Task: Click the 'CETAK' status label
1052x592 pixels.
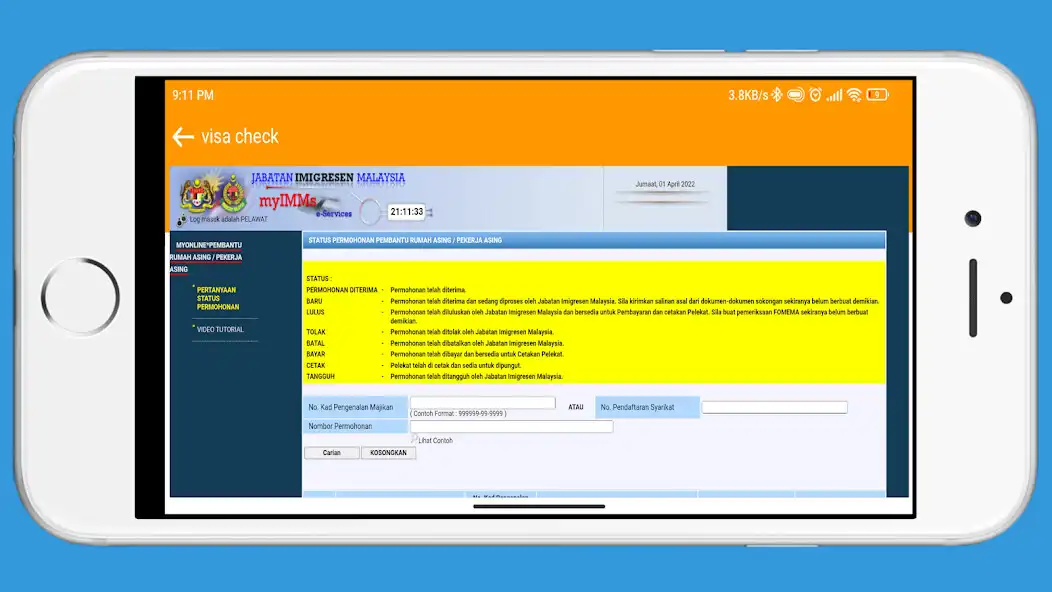Action: pyautogui.click(x=315, y=366)
